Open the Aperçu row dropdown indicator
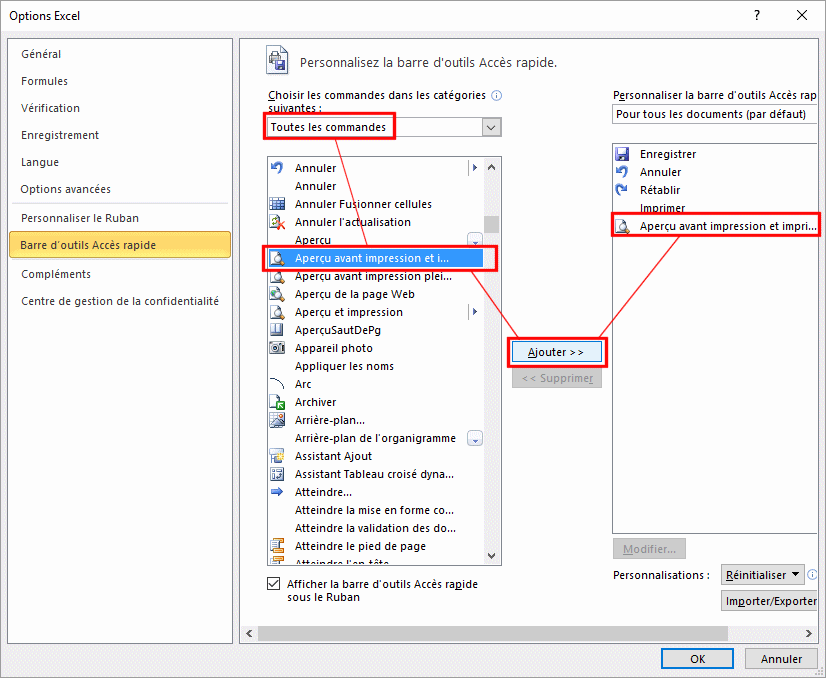The height and width of the screenshot is (678, 826). click(x=475, y=240)
